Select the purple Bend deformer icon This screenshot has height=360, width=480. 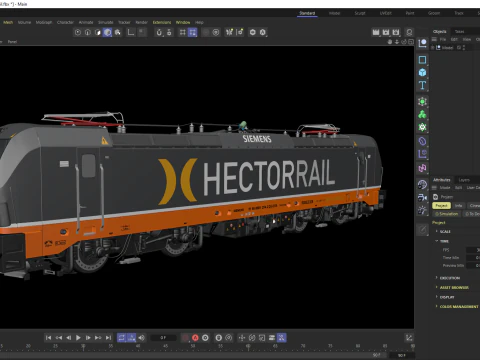tap(422, 141)
